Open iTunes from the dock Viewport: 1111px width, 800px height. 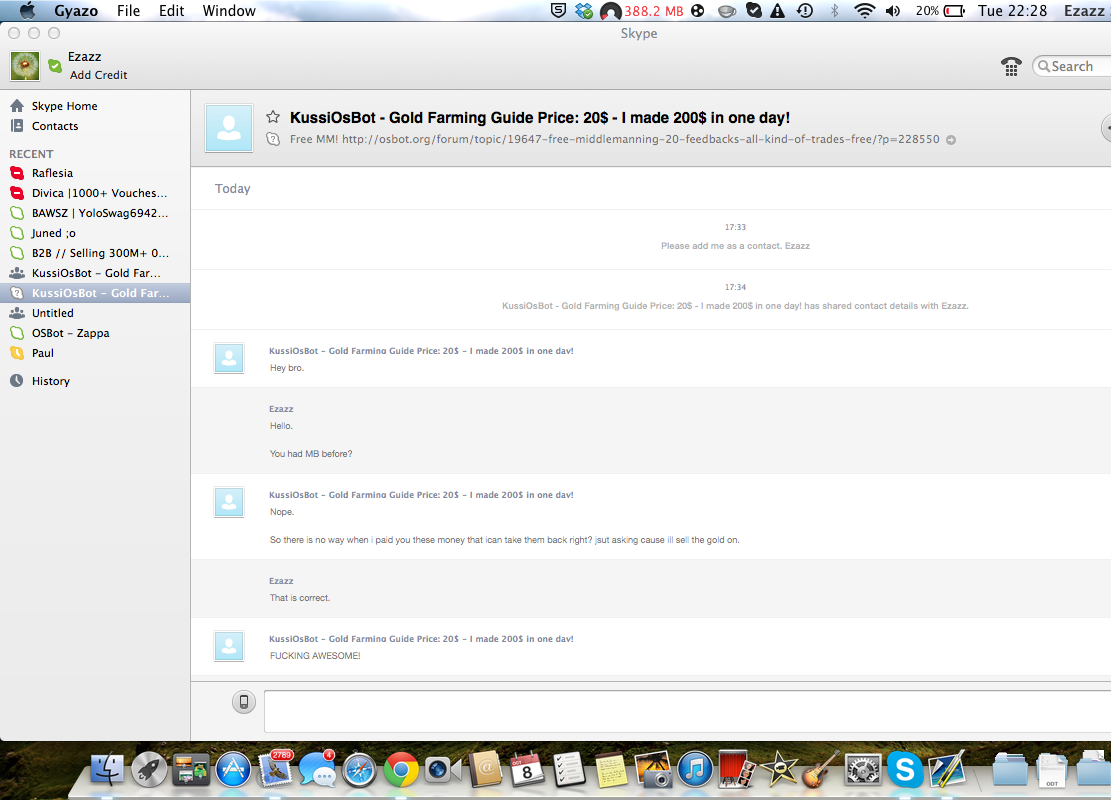695,769
